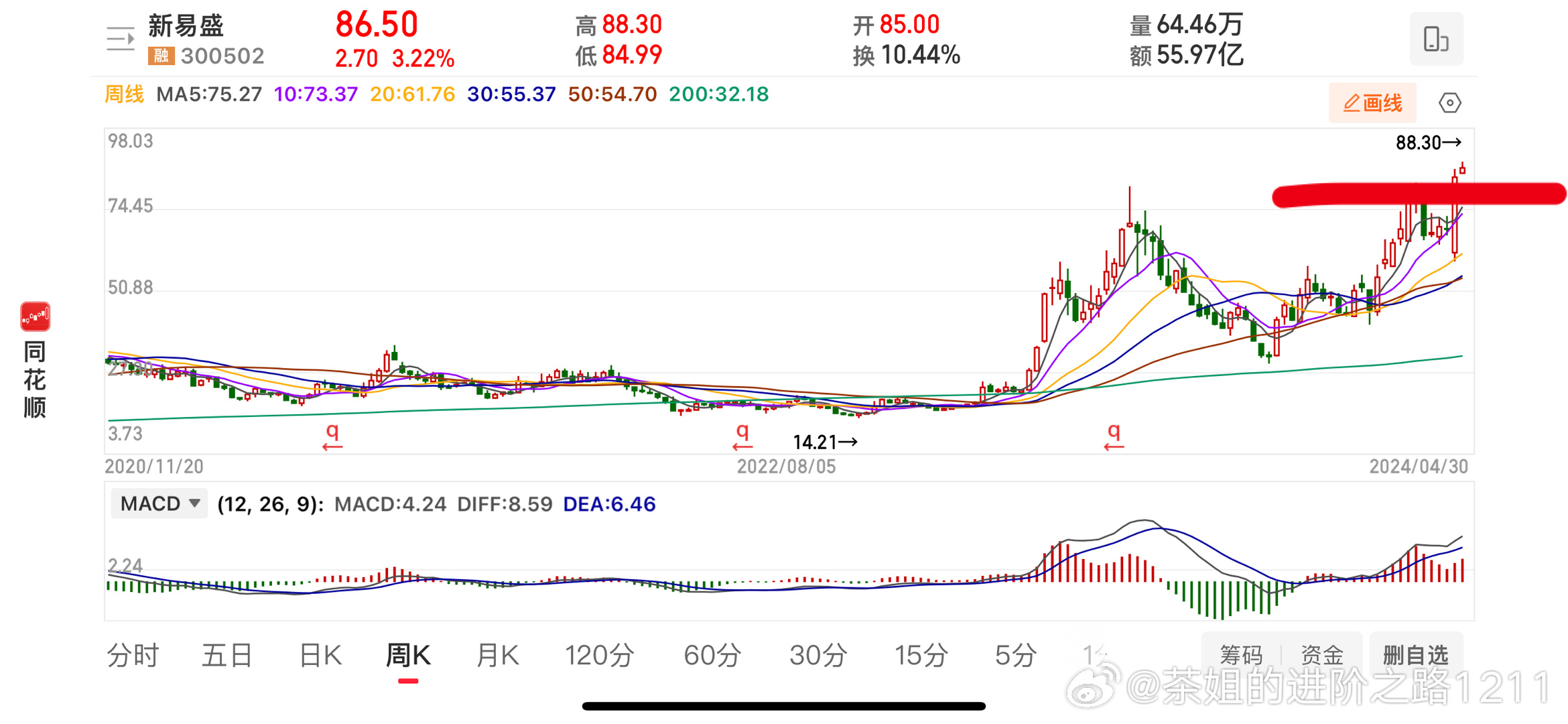Image resolution: width=1568 pixels, height=724 pixels.
Task: Tap the 融 margin badge
Action: click(161, 56)
